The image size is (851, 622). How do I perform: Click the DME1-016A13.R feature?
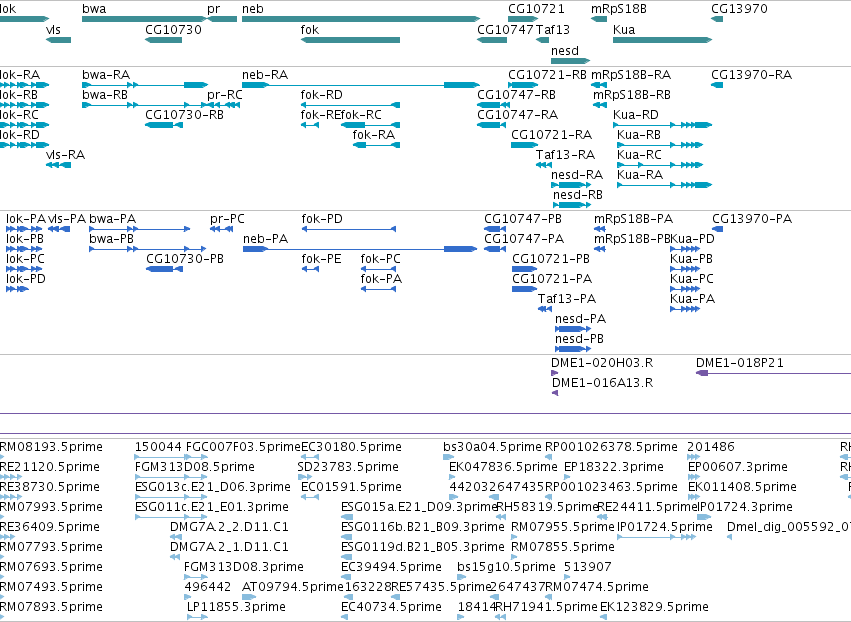point(555,393)
